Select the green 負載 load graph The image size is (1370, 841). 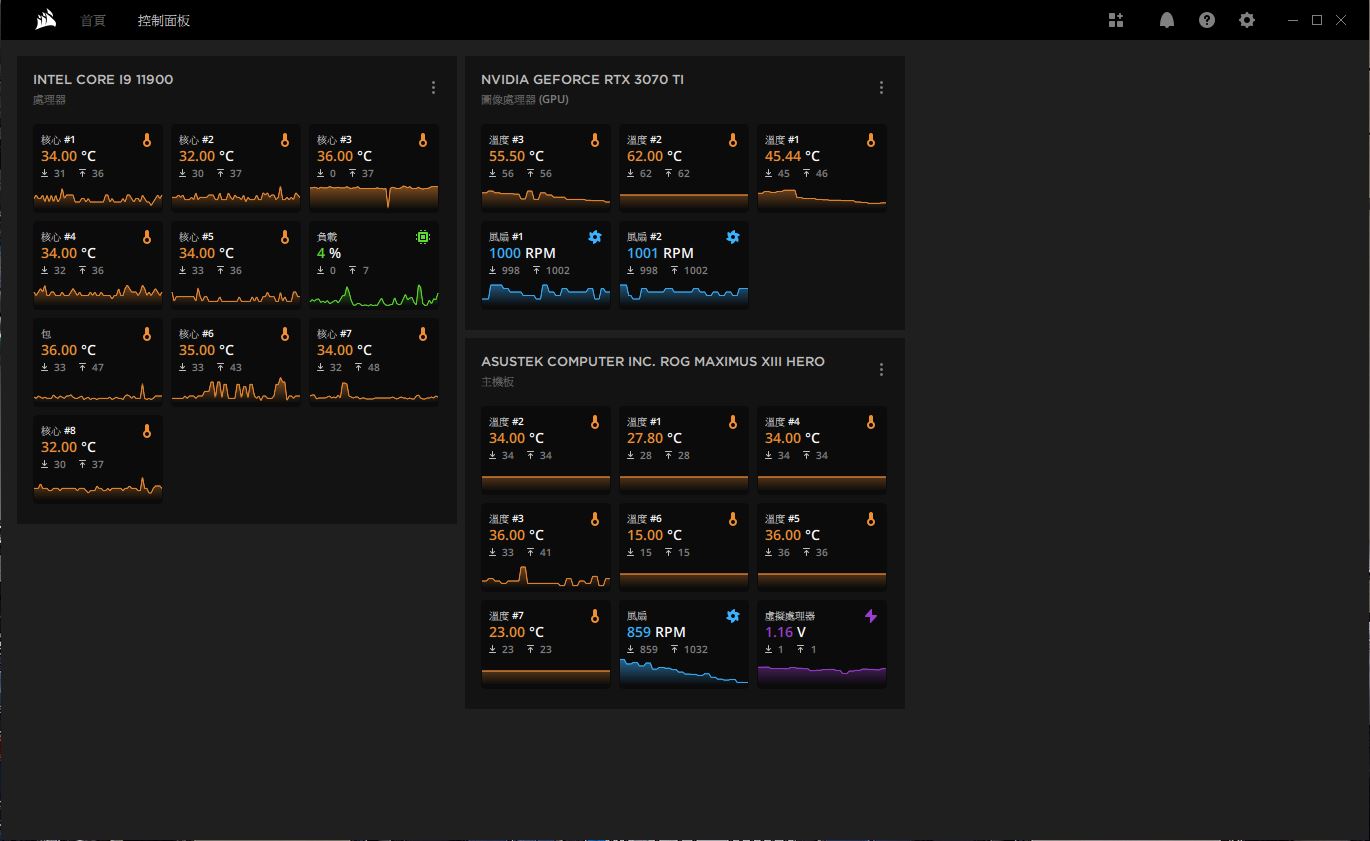click(374, 295)
